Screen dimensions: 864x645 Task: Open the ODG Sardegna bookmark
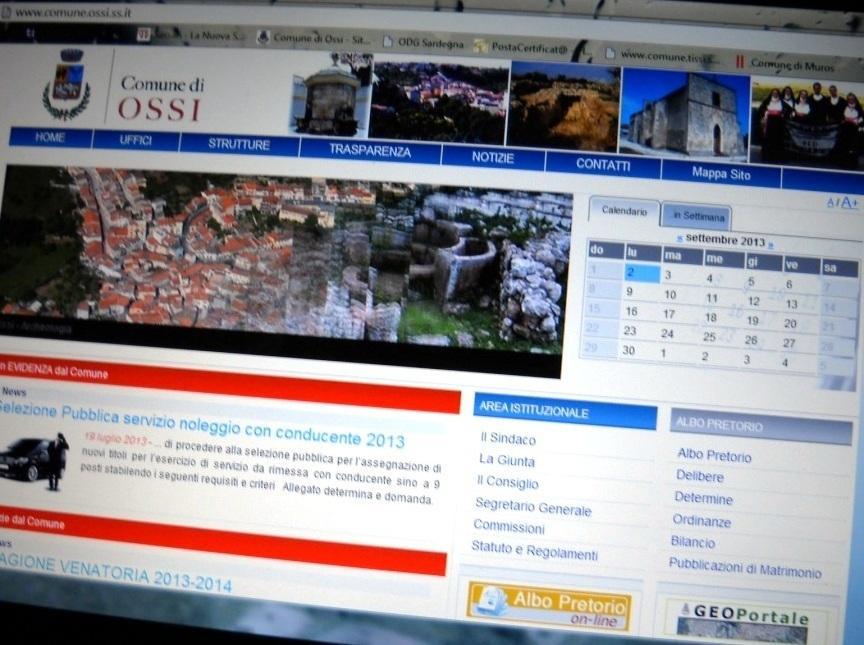pyautogui.click(x=424, y=42)
